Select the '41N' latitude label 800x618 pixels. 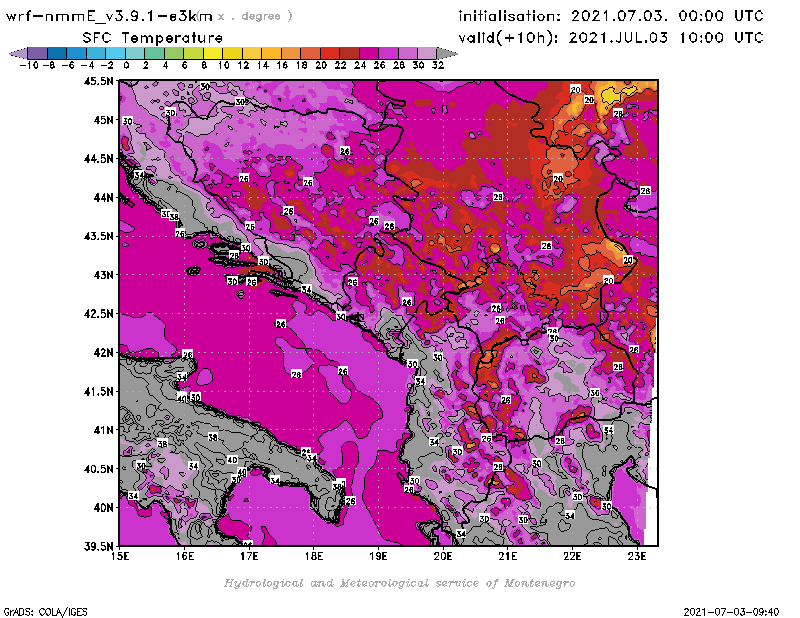click(103, 430)
